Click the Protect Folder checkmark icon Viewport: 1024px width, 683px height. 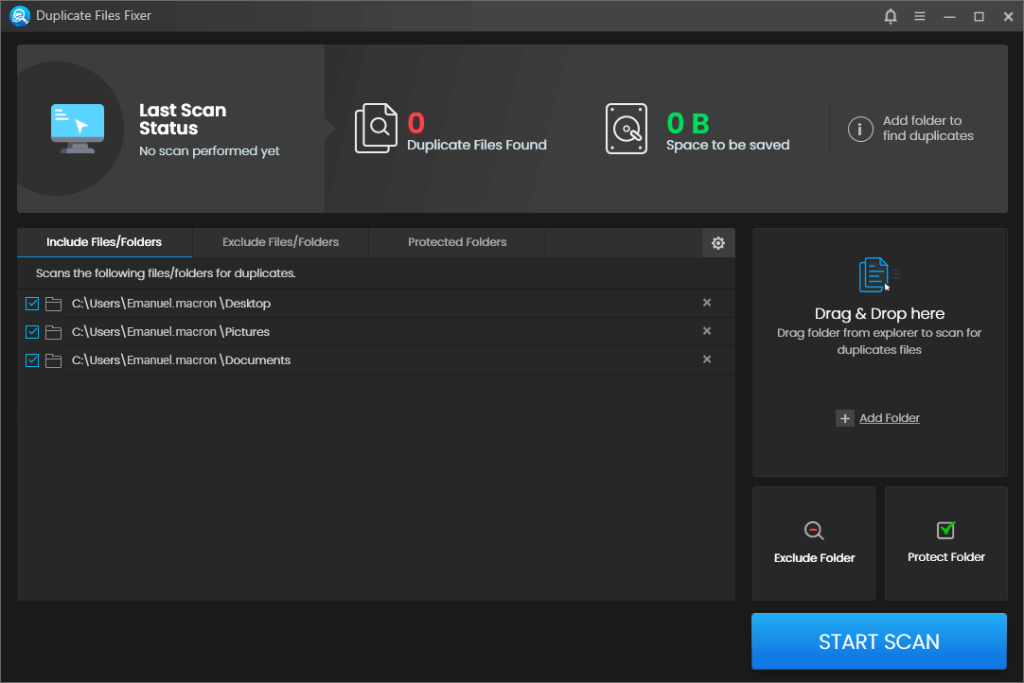(946, 530)
